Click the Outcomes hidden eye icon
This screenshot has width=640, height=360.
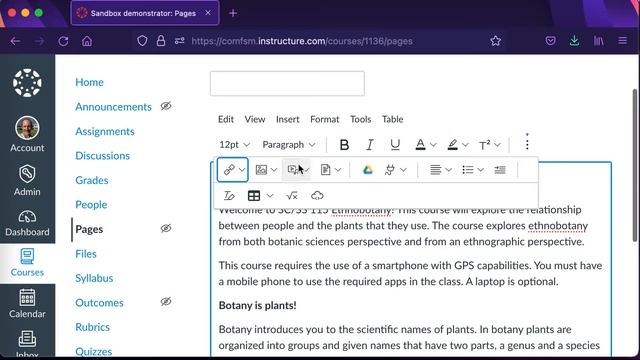click(166, 302)
